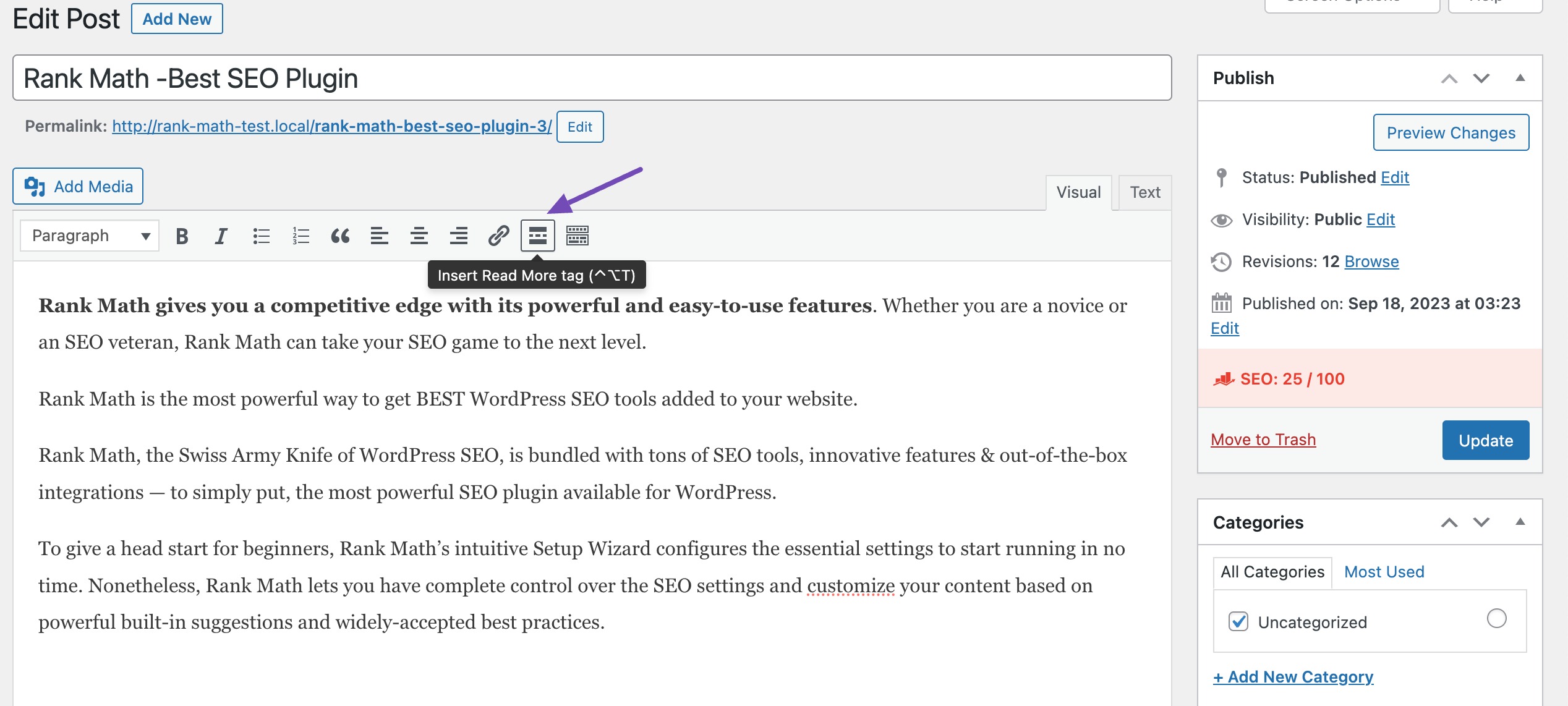The image size is (1568, 706).
Task: Switch to the Visual editor tab
Action: (1078, 191)
